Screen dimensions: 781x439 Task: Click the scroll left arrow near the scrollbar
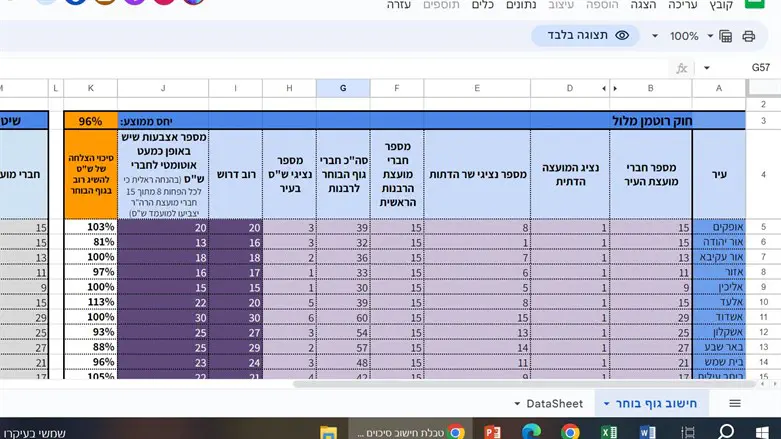[763, 384]
